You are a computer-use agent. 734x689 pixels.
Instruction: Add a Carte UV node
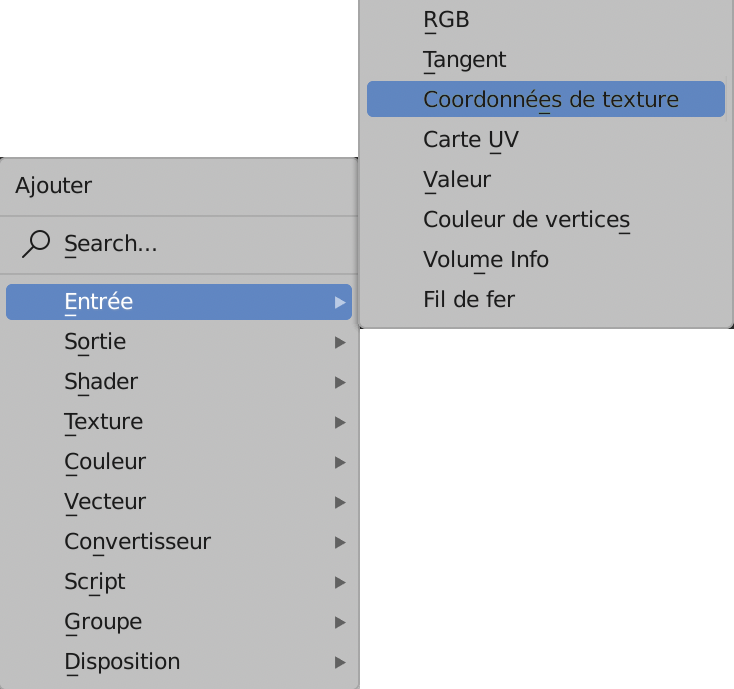471,140
